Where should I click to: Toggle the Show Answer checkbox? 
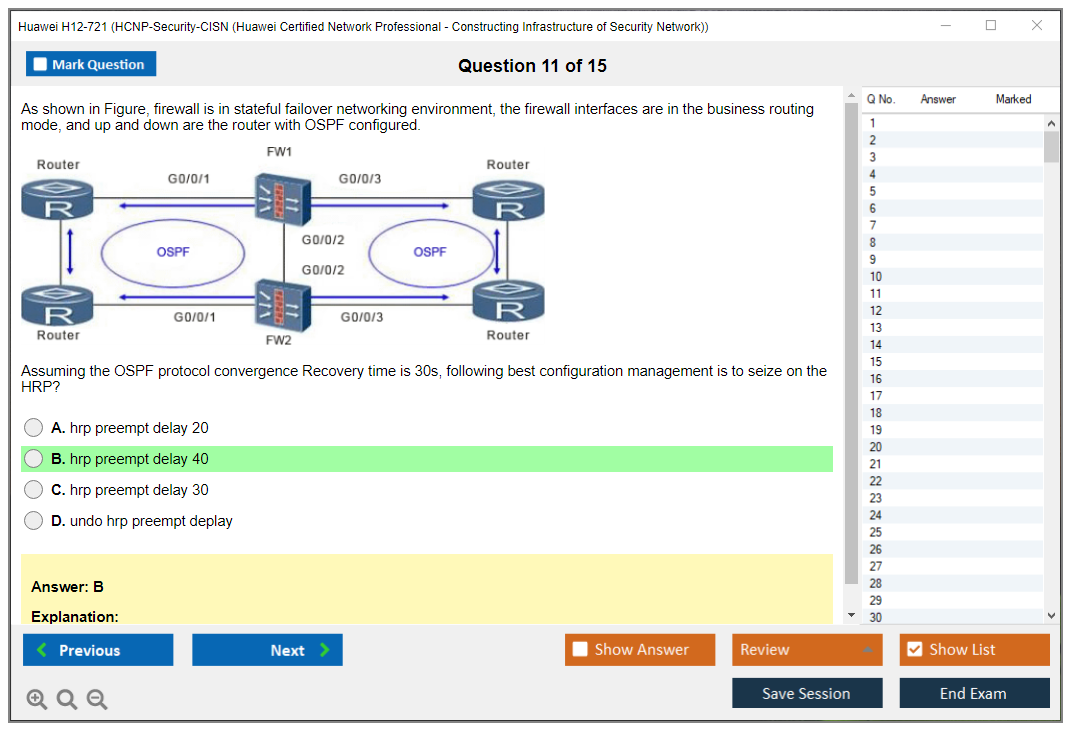[581, 650]
